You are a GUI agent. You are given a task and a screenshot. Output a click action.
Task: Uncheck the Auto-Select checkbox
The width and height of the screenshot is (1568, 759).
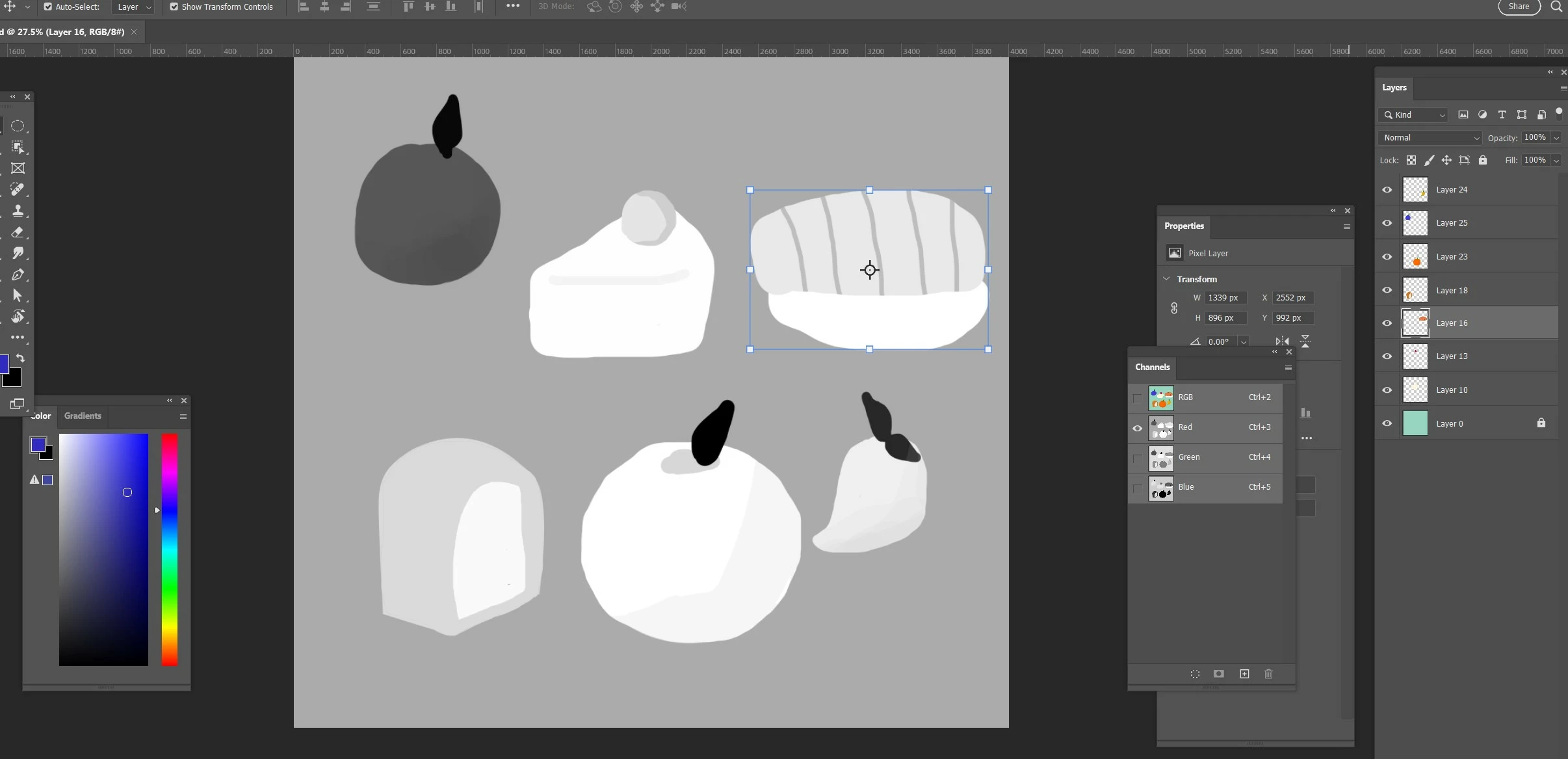coord(47,7)
